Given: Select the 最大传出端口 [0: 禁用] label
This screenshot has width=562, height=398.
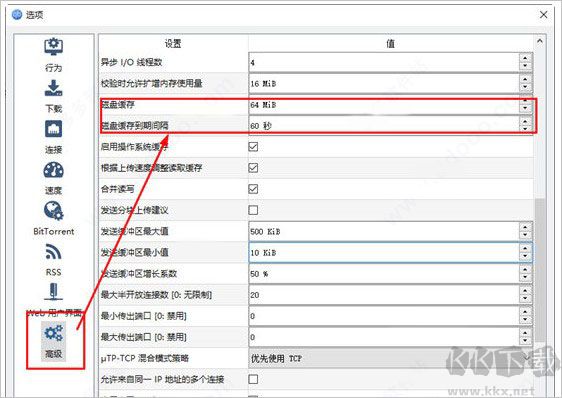Looking at the screenshot, I should pos(143,337).
